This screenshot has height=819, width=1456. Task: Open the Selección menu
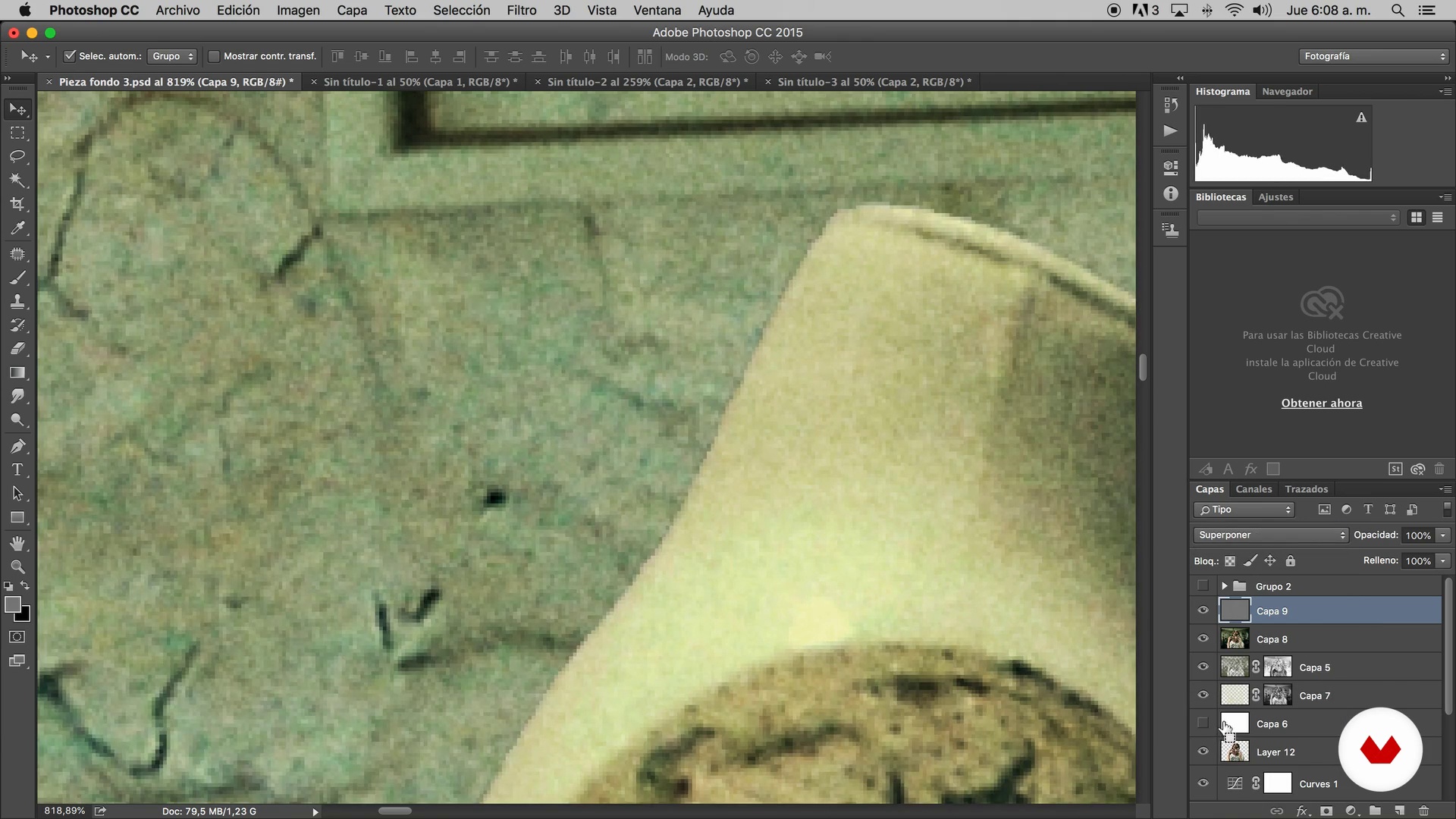(x=461, y=11)
